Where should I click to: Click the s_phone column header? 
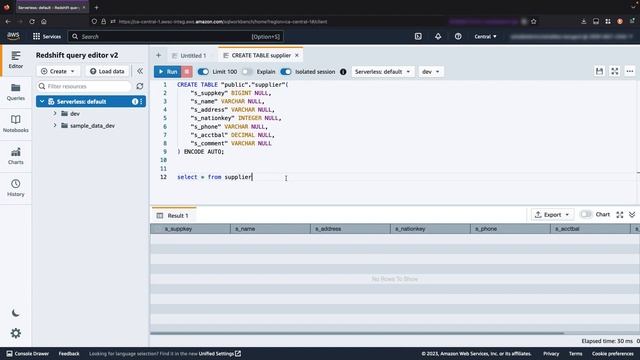tap(510, 229)
